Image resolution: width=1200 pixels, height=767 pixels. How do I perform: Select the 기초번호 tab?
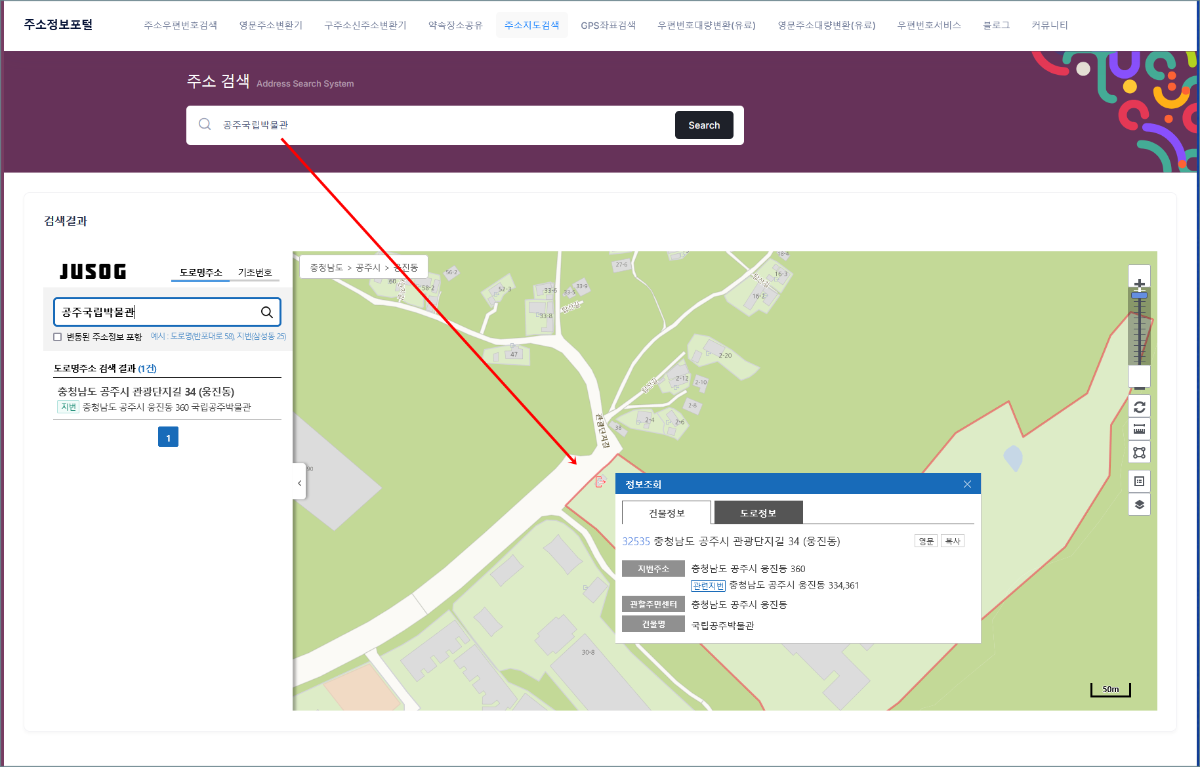[x=254, y=272]
